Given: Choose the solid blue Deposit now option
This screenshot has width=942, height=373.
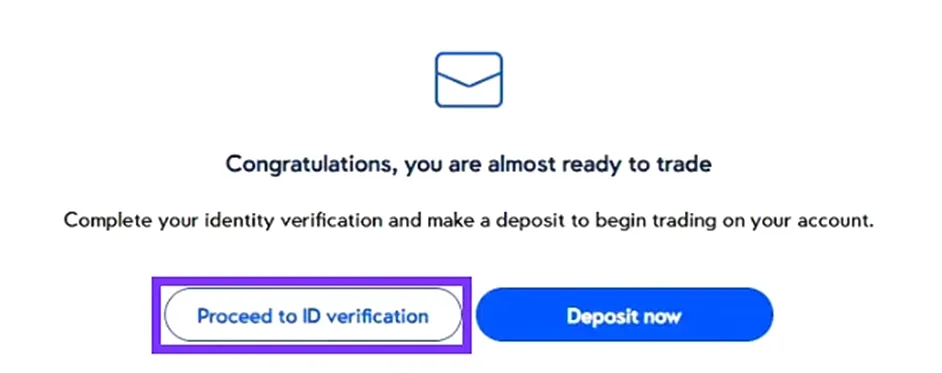Looking at the screenshot, I should [x=624, y=315].
